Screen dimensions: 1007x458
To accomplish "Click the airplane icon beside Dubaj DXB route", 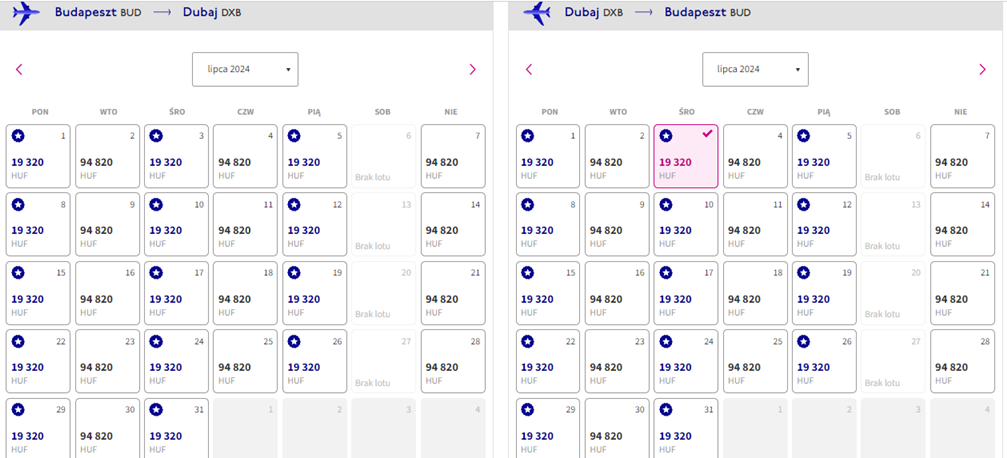I will pyautogui.click(x=536, y=13).
